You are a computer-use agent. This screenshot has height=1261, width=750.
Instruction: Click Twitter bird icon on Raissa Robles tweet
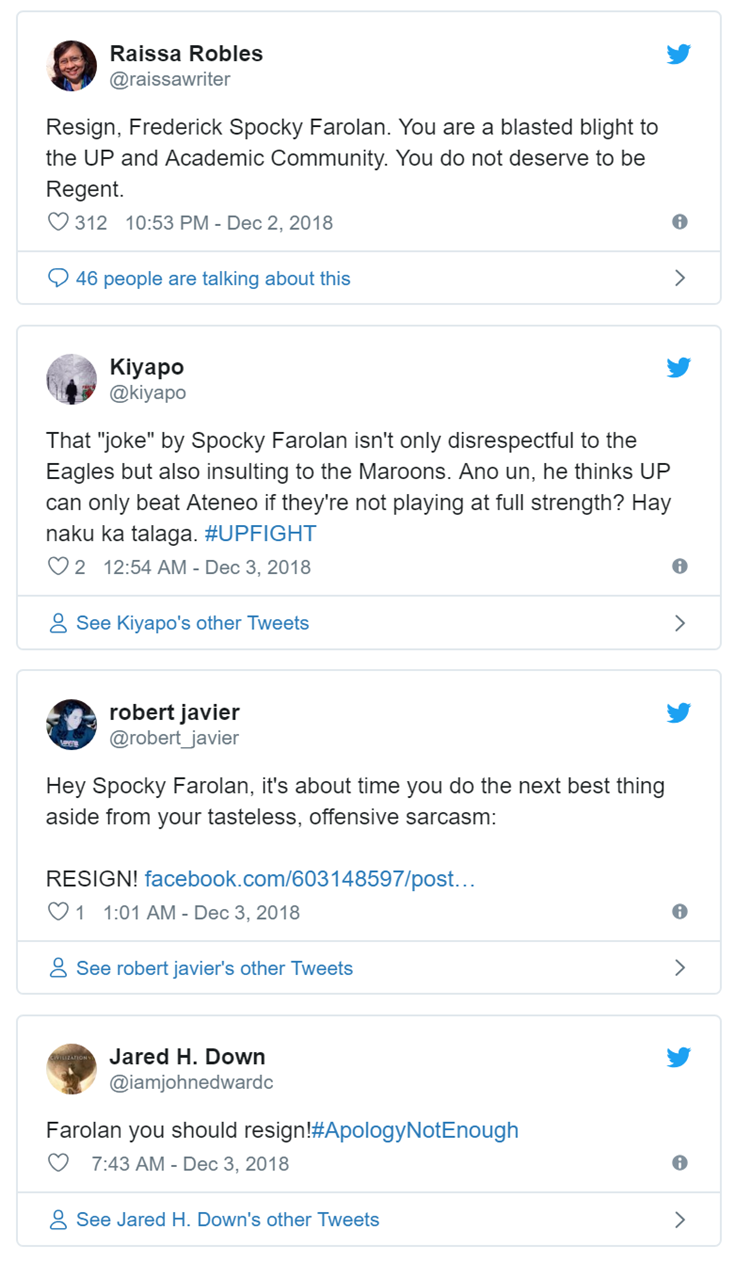(x=679, y=54)
